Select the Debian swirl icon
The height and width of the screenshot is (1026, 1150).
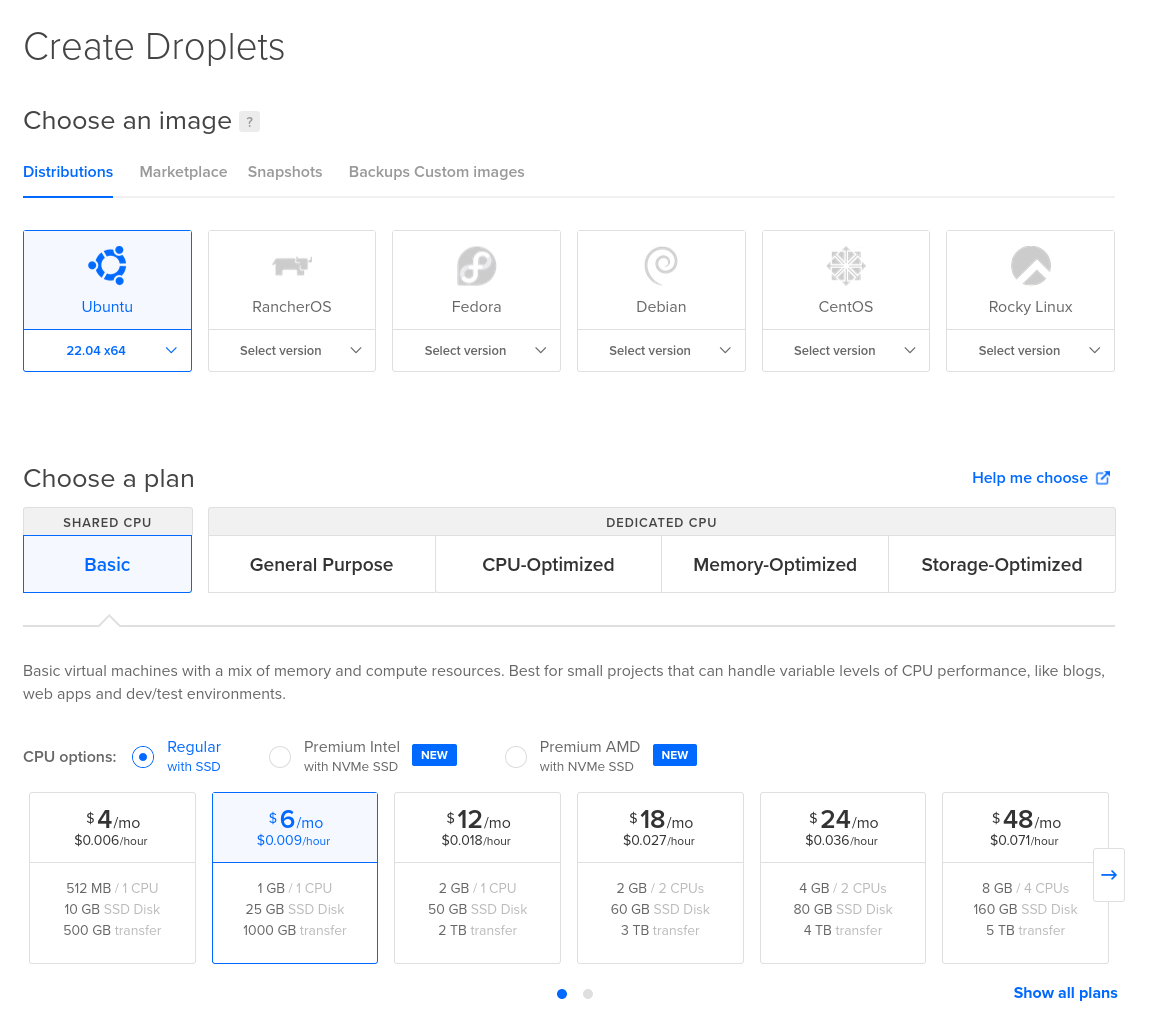pos(661,265)
